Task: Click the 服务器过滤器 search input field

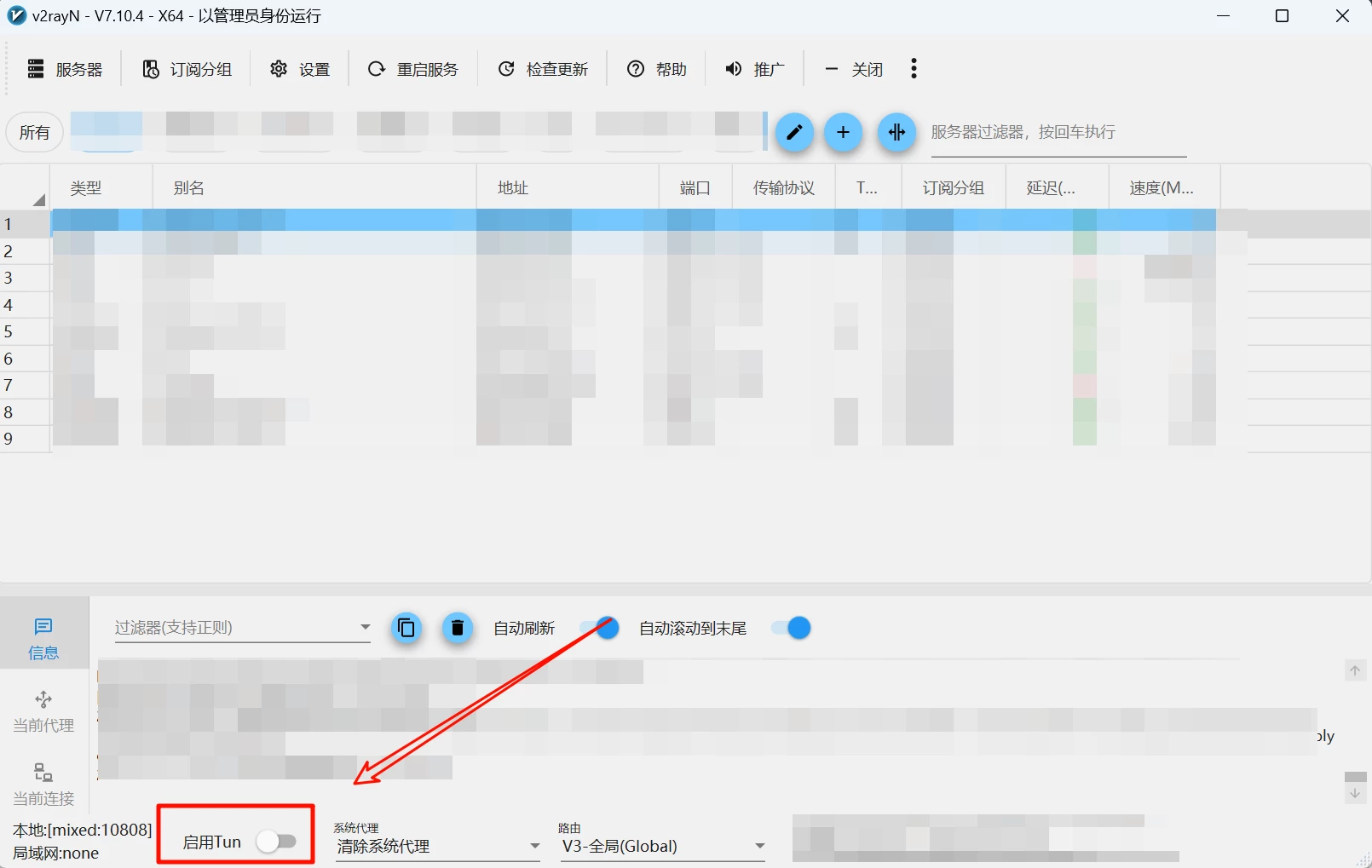Action: pos(1058,132)
